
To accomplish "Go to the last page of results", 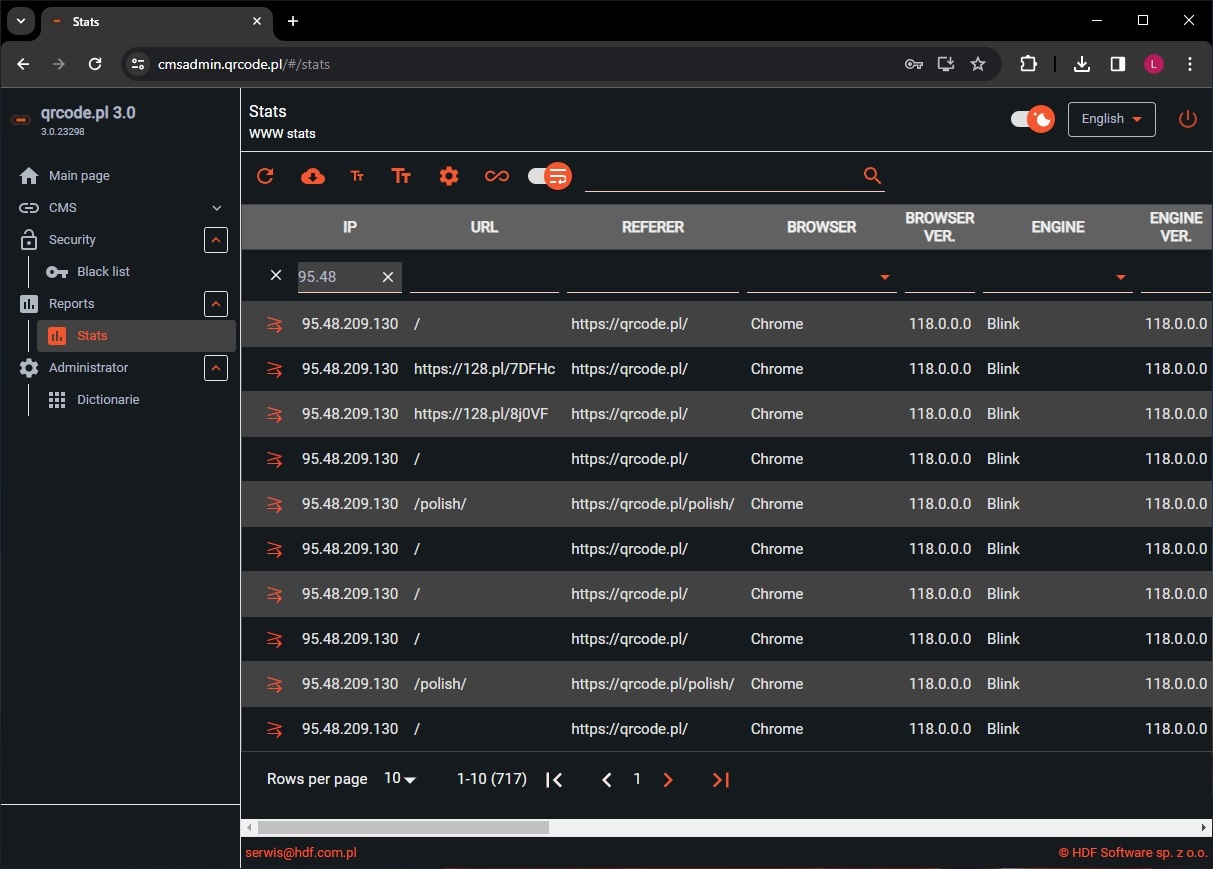I will click(x=720, y=779).
